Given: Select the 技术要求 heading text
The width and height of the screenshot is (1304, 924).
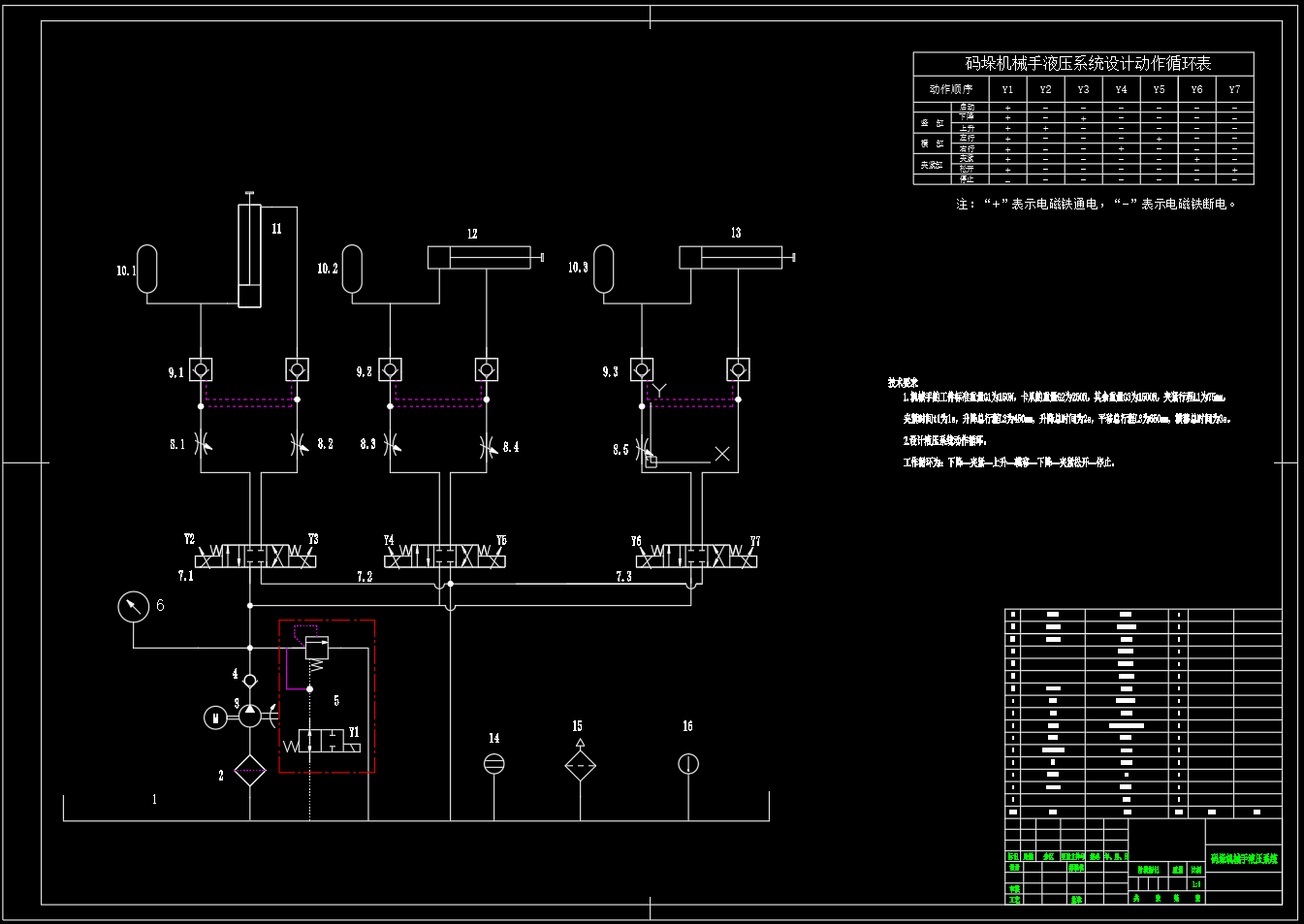Looking at the screenshot, I should coord(903,383).
